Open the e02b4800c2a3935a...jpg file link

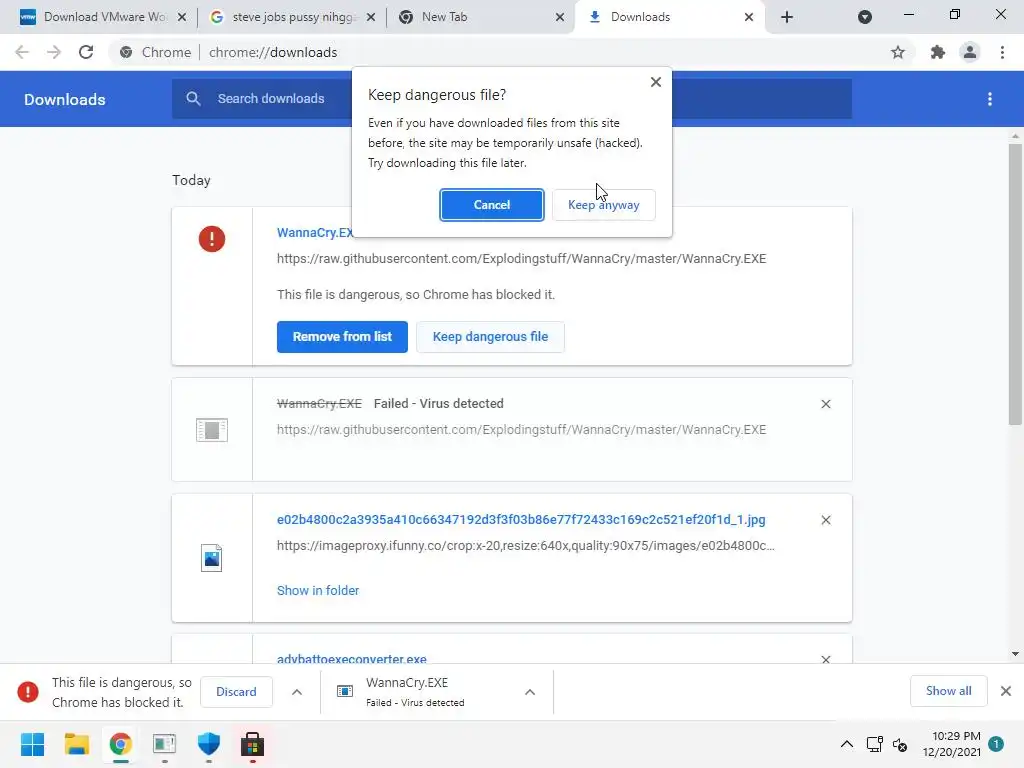[x=521, y=520]
